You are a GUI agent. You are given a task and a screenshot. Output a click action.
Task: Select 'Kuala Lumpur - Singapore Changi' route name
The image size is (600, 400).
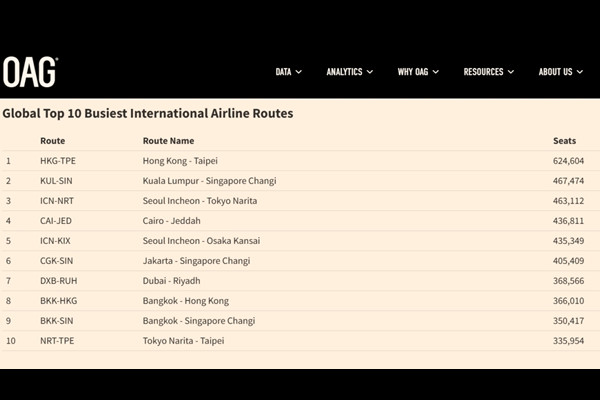[x=209, y=181]
